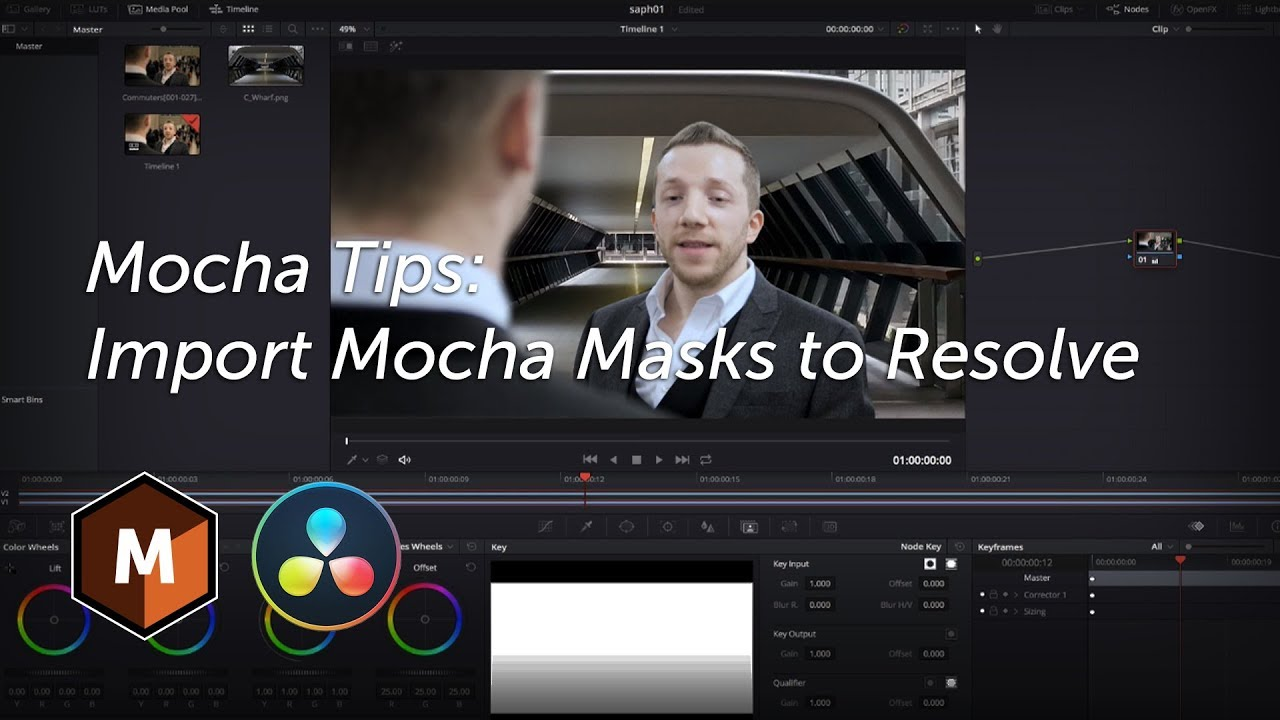Open the Power Window palette
Image resolution: width=1280 pixels, height=720 pixels.
click(626, 526)
